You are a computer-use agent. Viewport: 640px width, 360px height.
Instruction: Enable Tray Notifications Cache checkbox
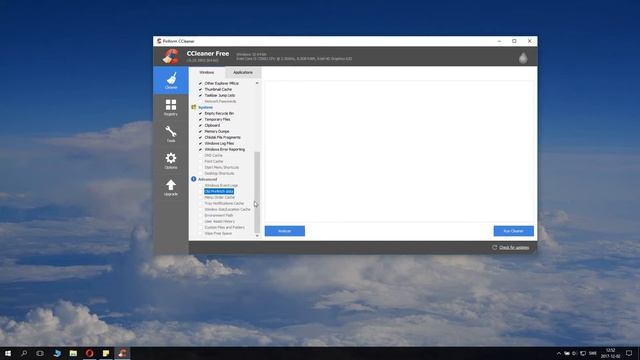point(200,203)
